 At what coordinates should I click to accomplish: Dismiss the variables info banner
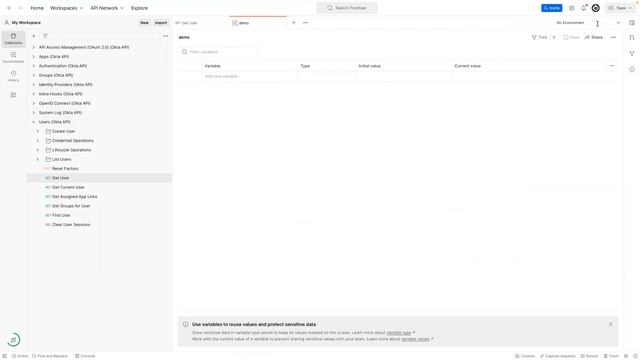coord(611,324)
